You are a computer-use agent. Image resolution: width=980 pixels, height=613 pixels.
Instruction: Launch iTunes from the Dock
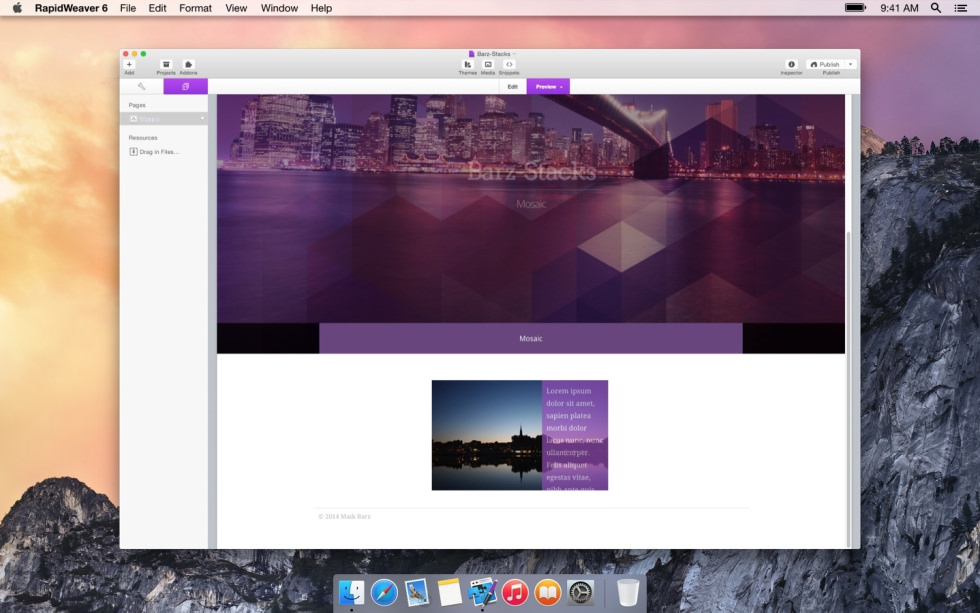point(515,592)
